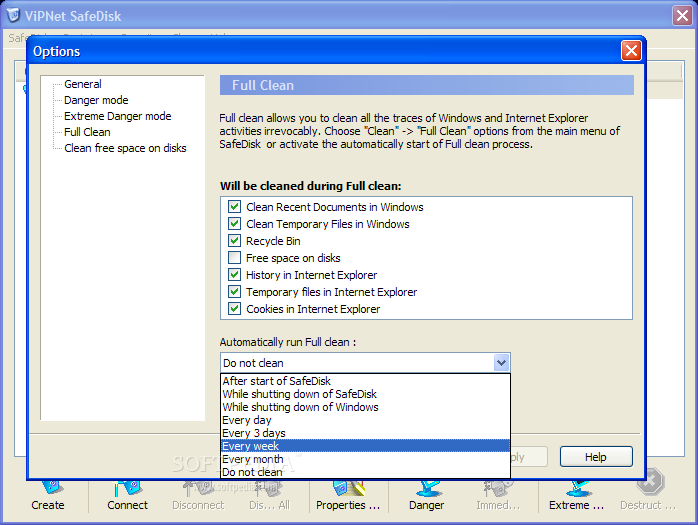This screenshot has height=525, width=698.
Task: Toggle Temporary files in Internet Explorer
Action: click(x=235, y=292)
